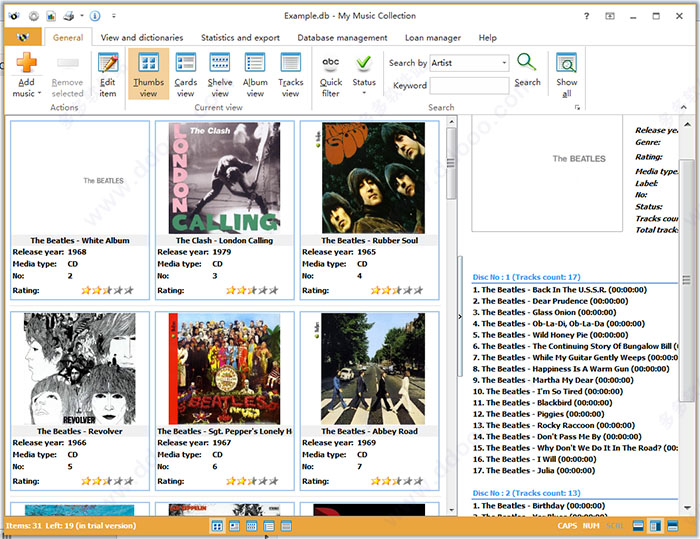Select the London Calling album cover
700x539 pixels.
click(225, 178)
